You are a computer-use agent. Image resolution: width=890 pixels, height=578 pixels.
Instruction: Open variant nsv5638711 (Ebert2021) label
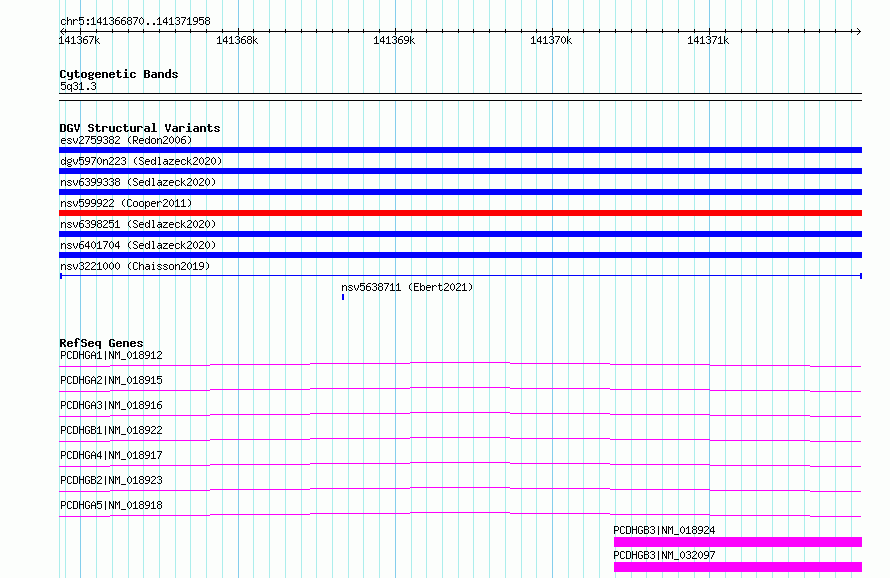[x=407, y=287]
